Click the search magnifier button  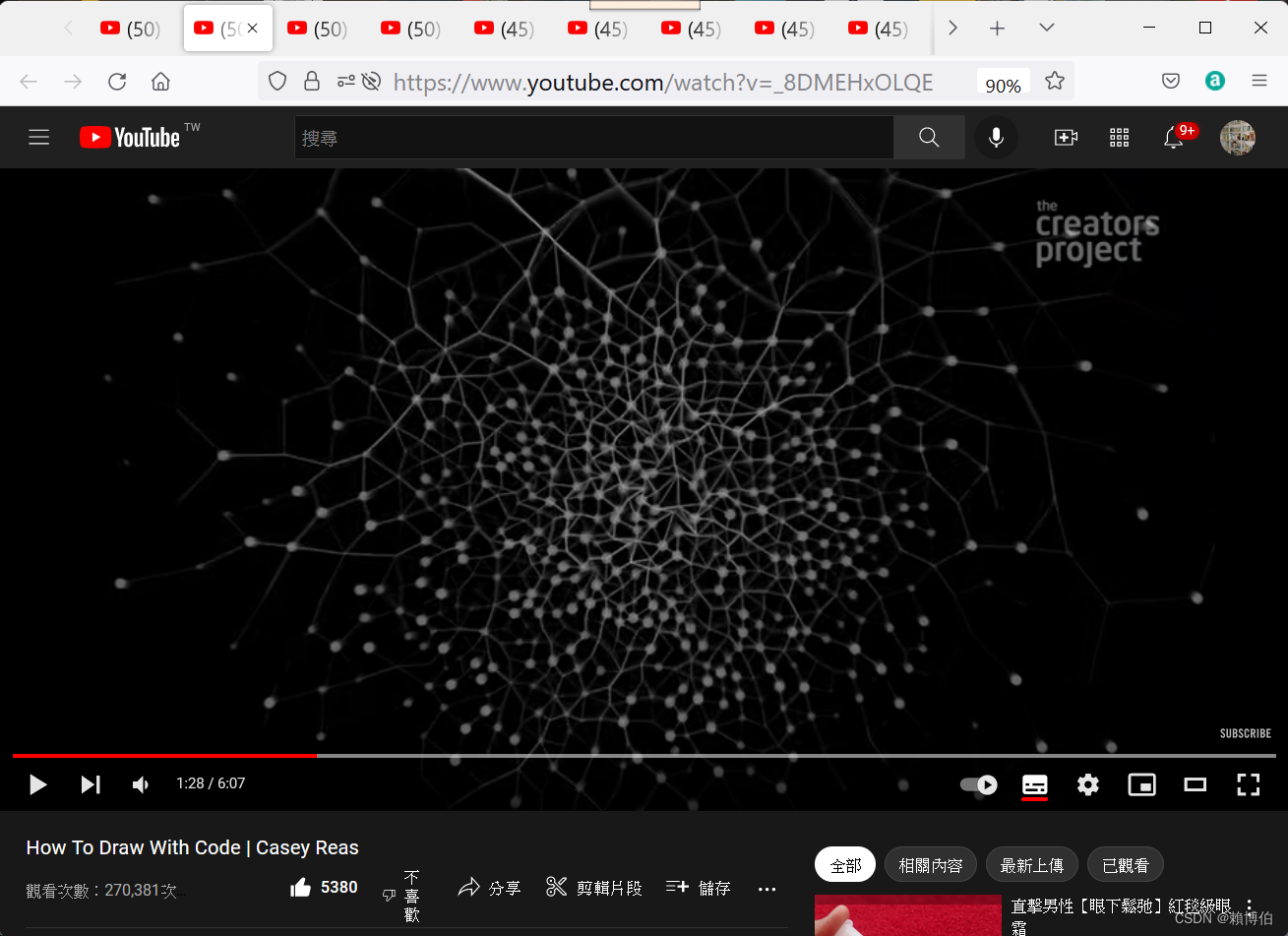click(929, 138)
